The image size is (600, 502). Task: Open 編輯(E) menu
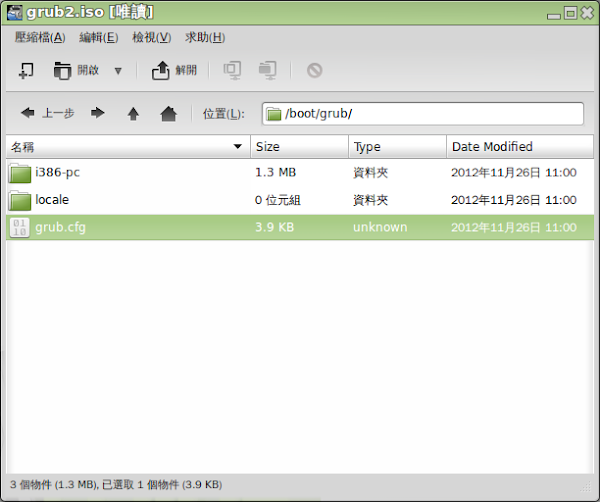98,37
